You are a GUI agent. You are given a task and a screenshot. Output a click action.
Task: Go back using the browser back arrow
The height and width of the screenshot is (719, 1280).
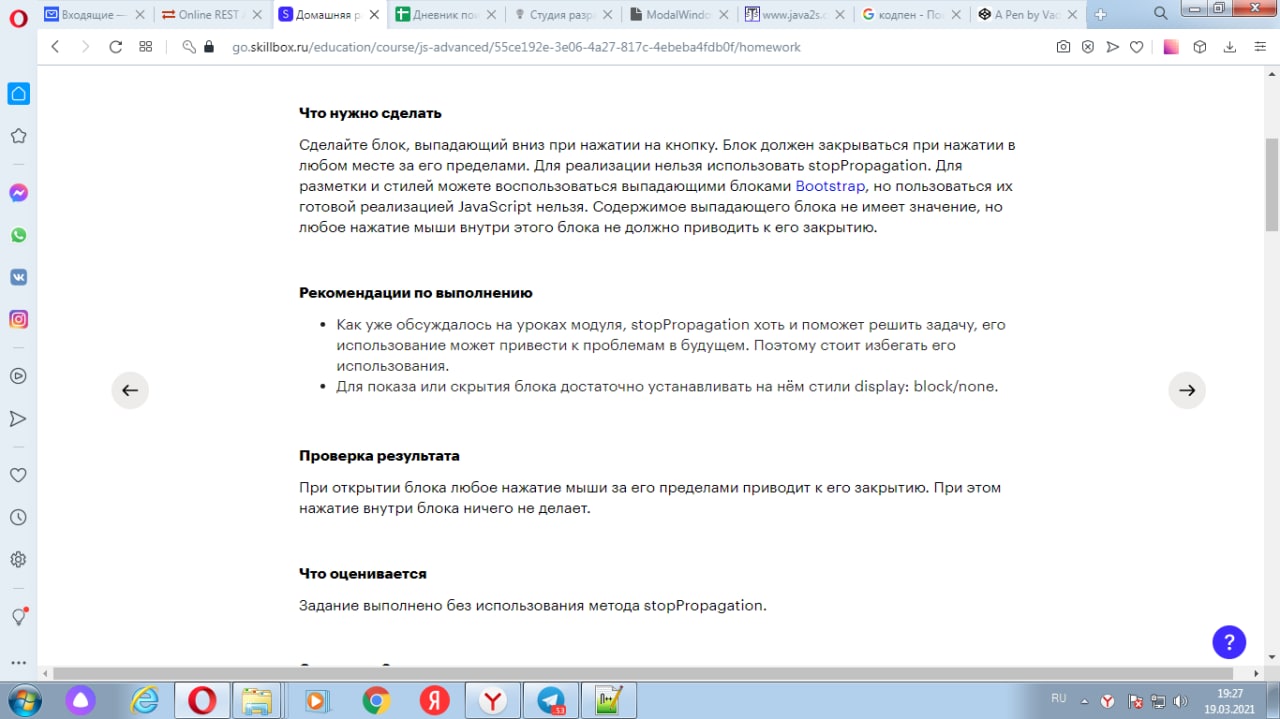click(55, 47)
